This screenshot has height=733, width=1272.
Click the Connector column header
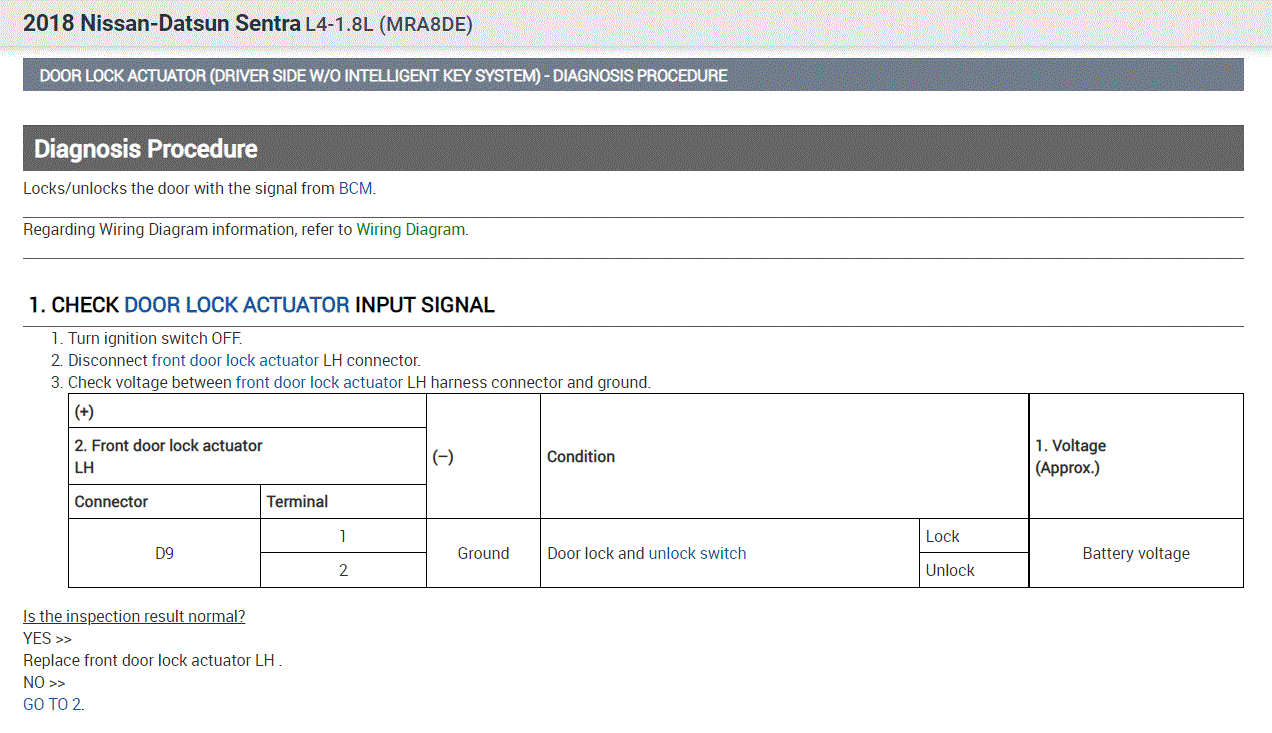(164, 502)
